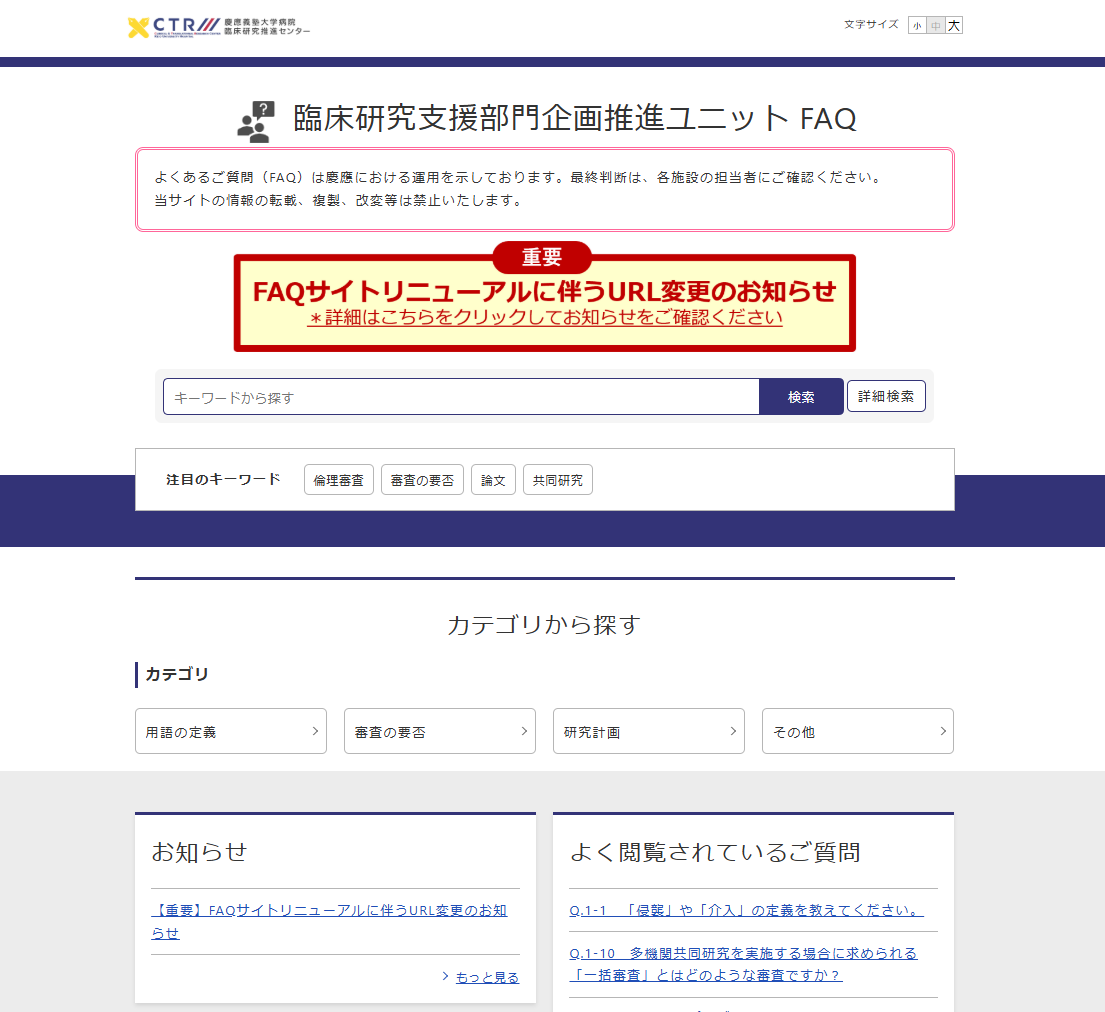Click the CTR Keio University Hospital logo
The image size is (1105, 1012).
218,27
